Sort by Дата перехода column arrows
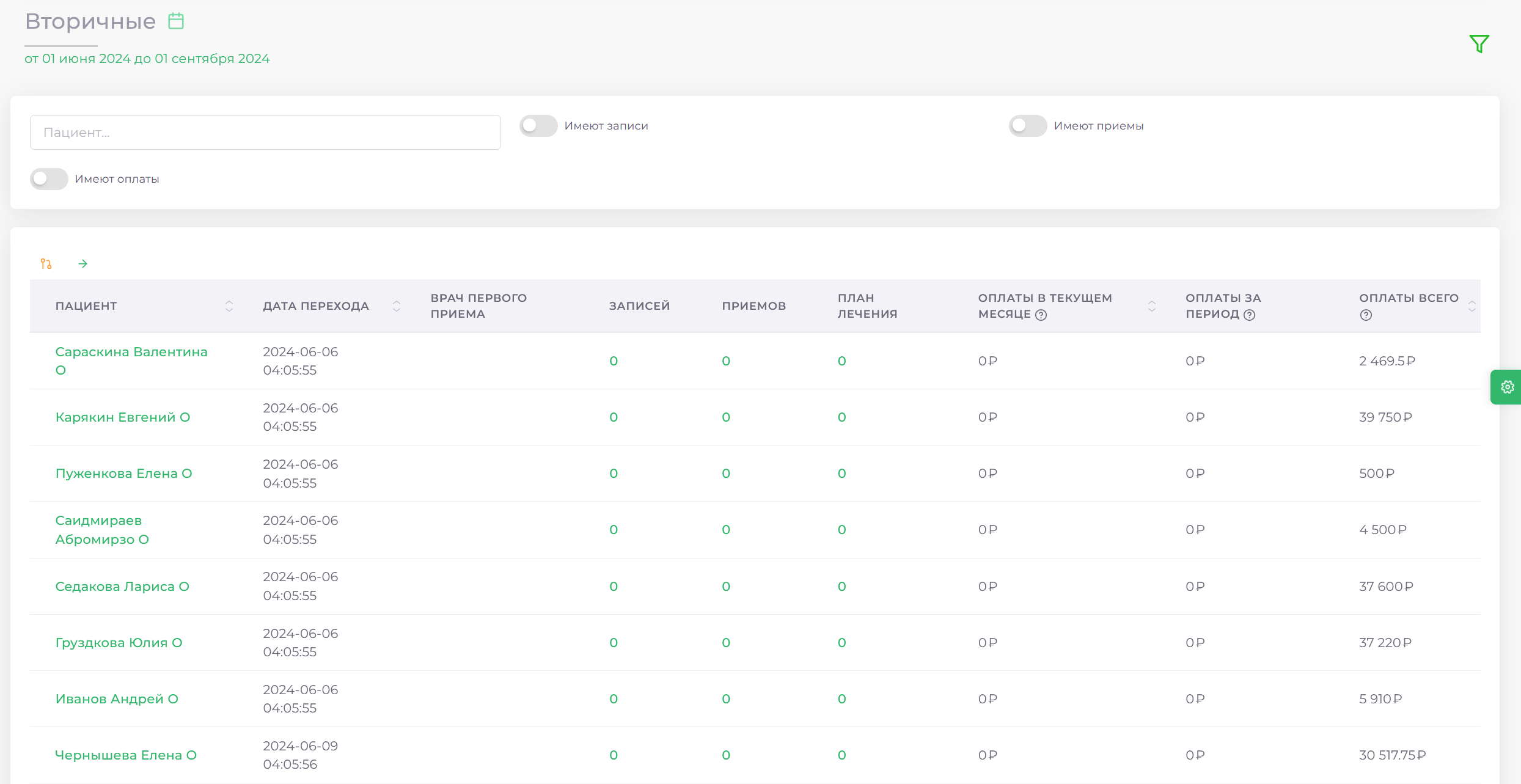Viewport: 1521px width, 784px height. click(x=397, y=306)
